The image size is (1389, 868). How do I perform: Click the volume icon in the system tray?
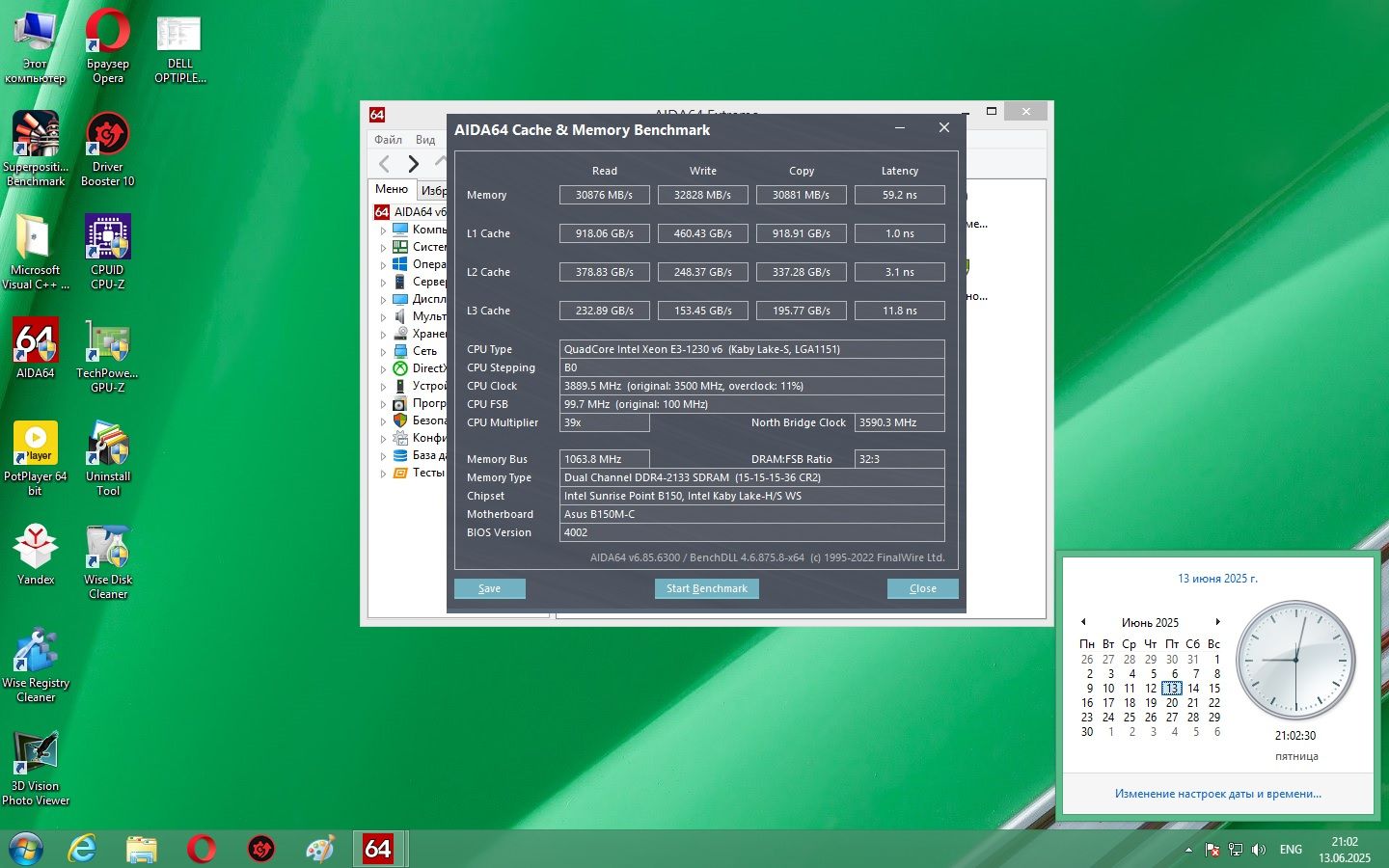[1258, 850]
